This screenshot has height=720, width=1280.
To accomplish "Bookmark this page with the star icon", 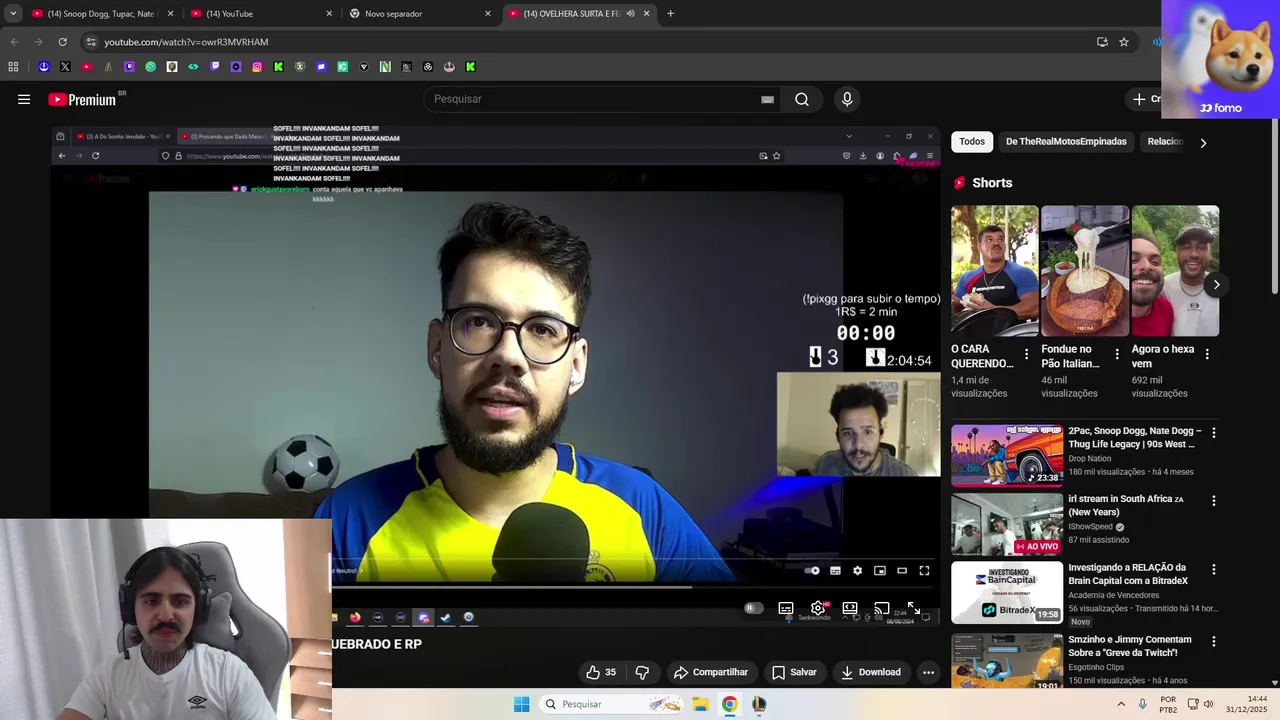I will (x=1124, y=42).
